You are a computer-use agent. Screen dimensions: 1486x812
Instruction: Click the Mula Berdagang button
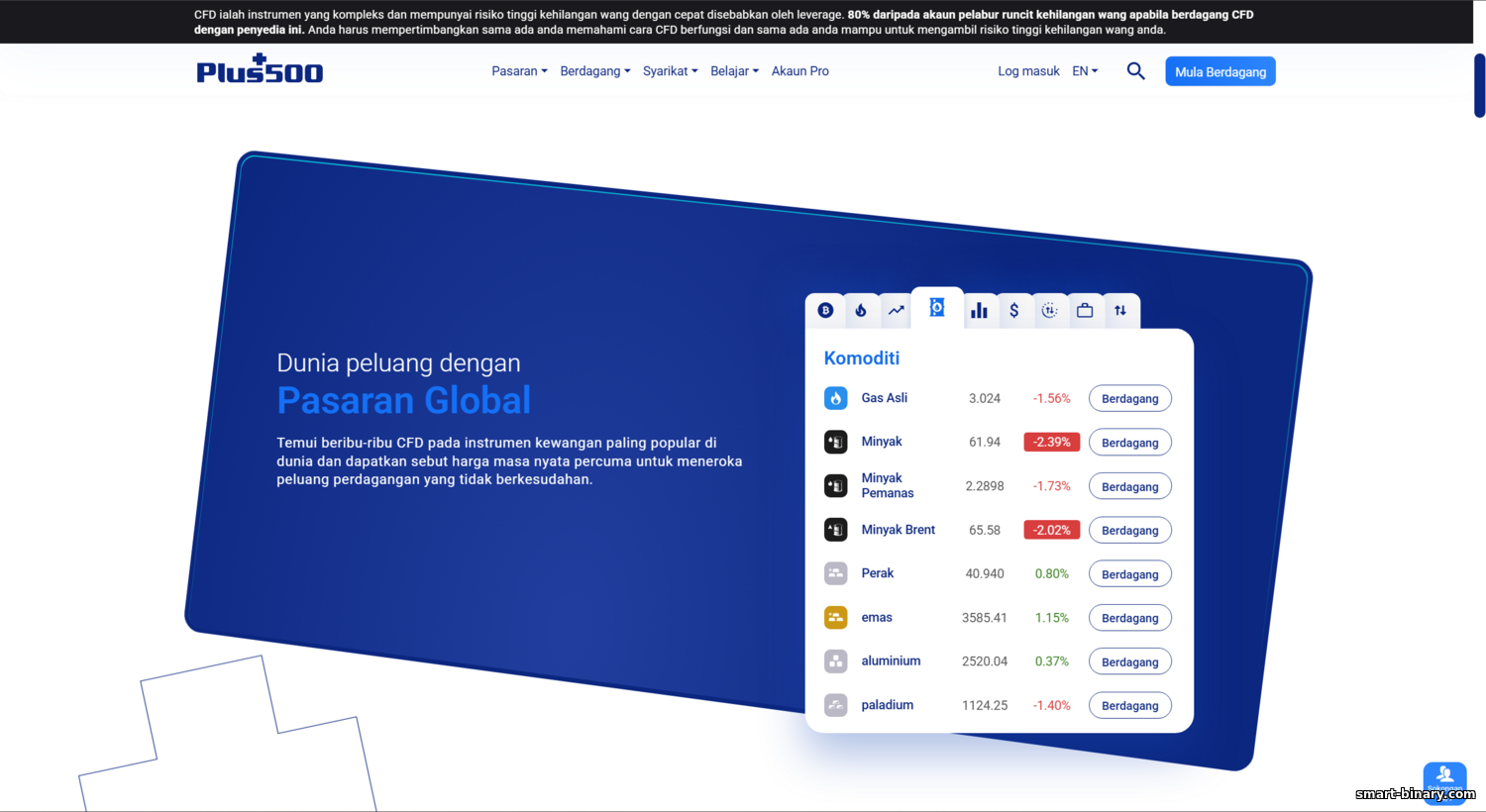(1220, 71)
